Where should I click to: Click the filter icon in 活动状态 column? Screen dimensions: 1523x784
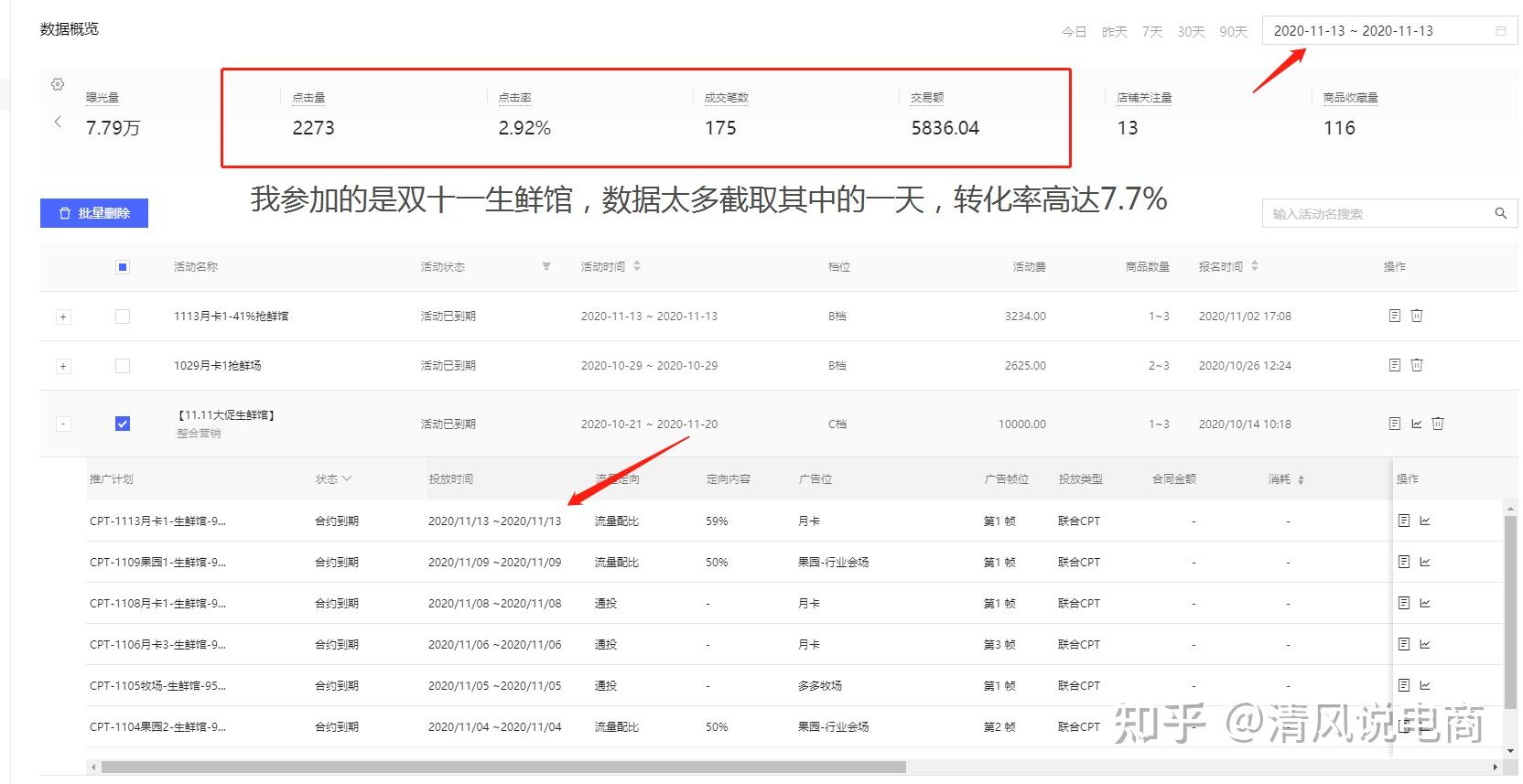point(546,266)
